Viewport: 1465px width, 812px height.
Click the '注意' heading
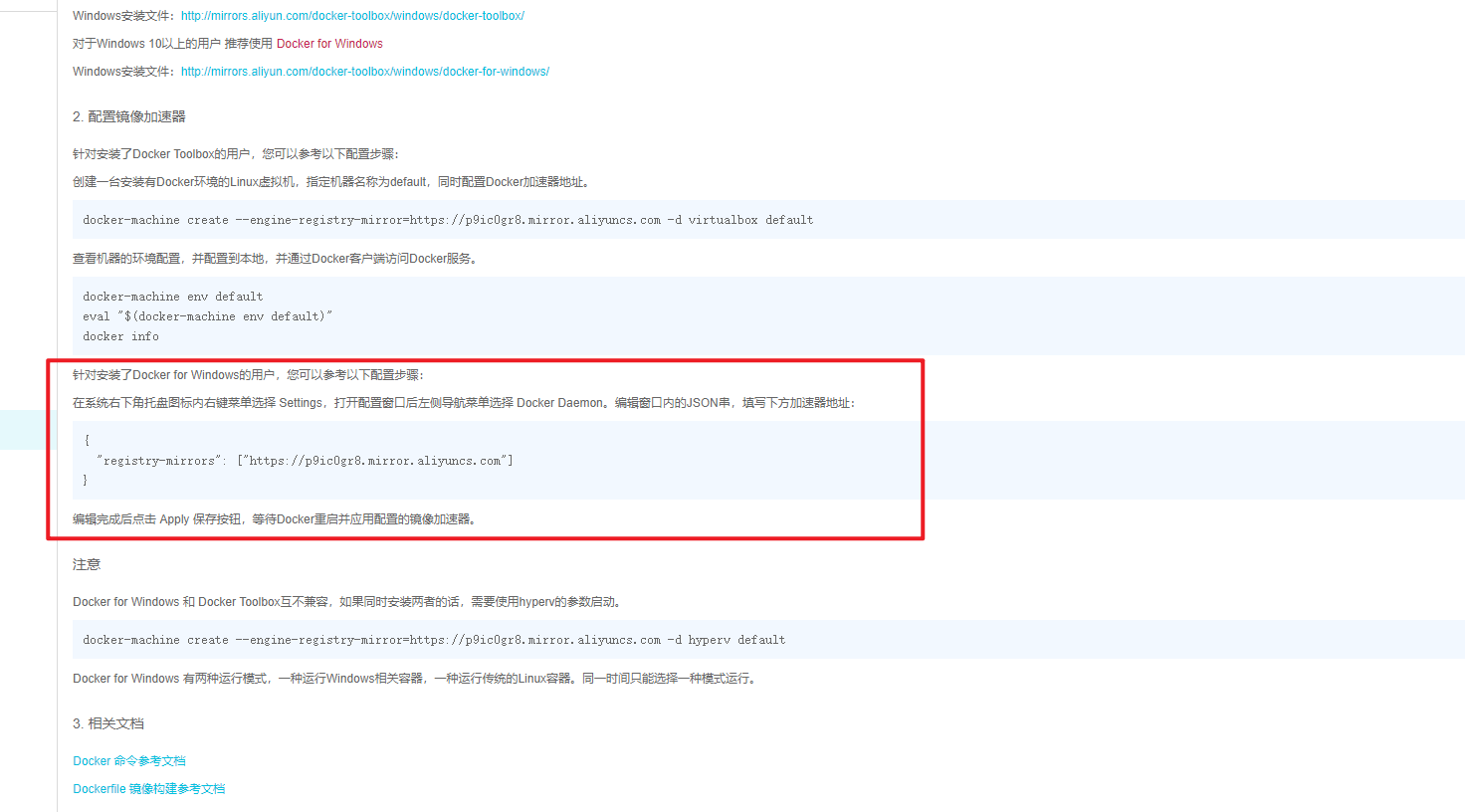[87, 564]
